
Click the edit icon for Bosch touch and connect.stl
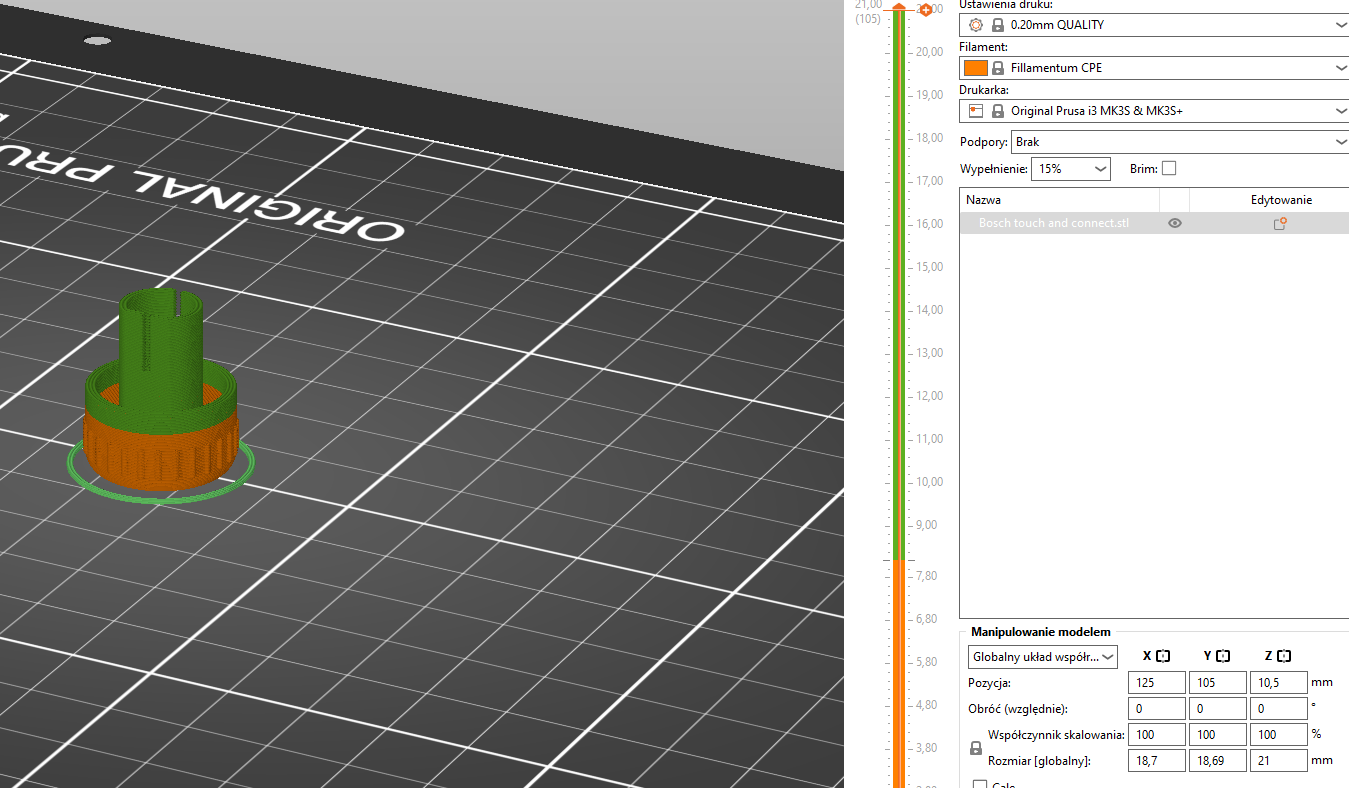pyautogui.click(x=1279, y=224)
